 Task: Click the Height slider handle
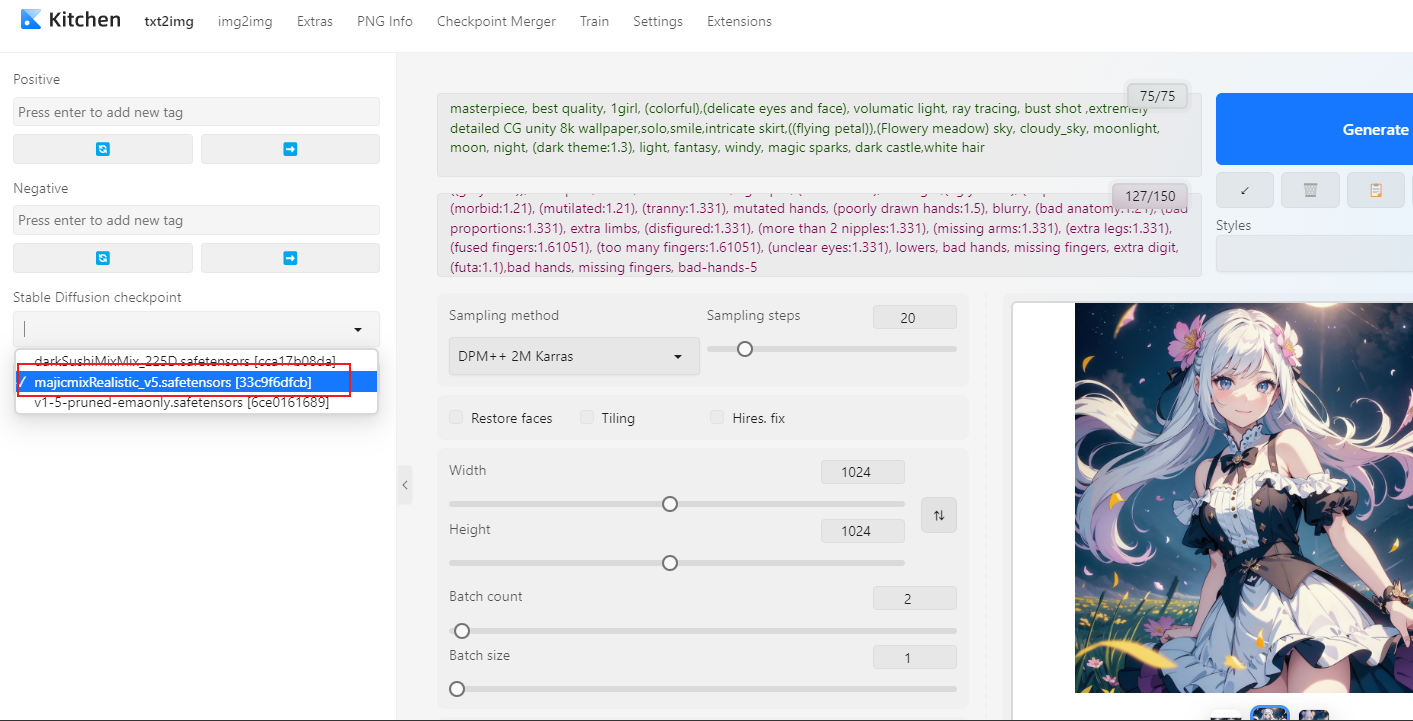click(x=670, y=563)
